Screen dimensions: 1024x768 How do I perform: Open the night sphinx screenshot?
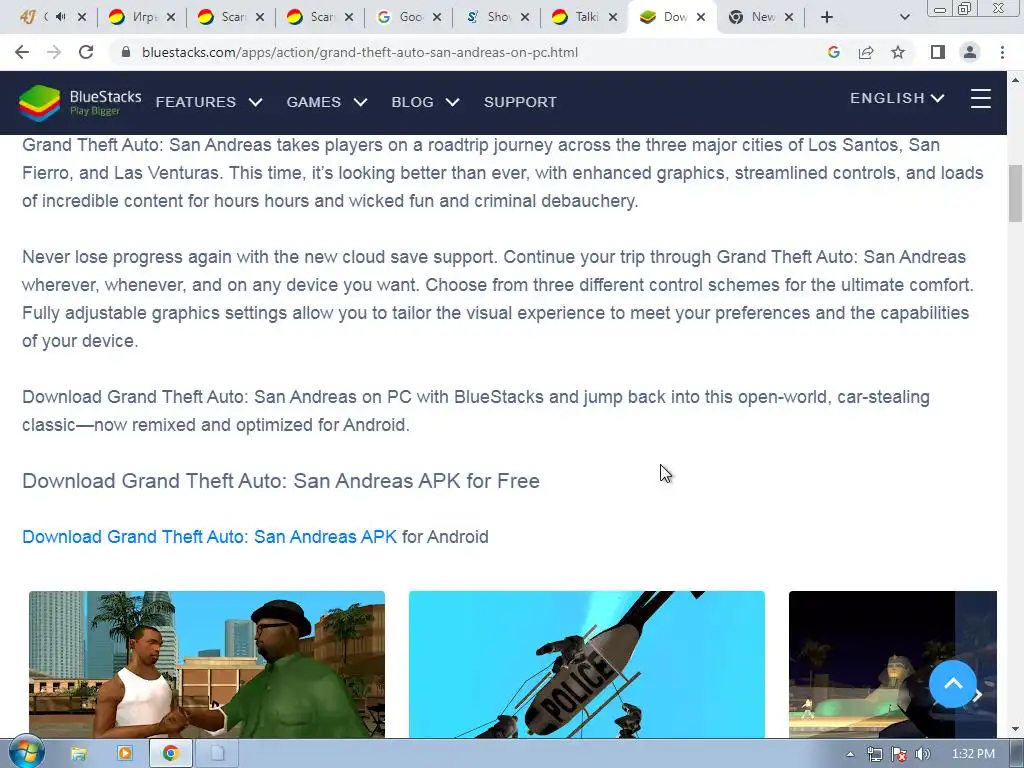click(893, 665)
